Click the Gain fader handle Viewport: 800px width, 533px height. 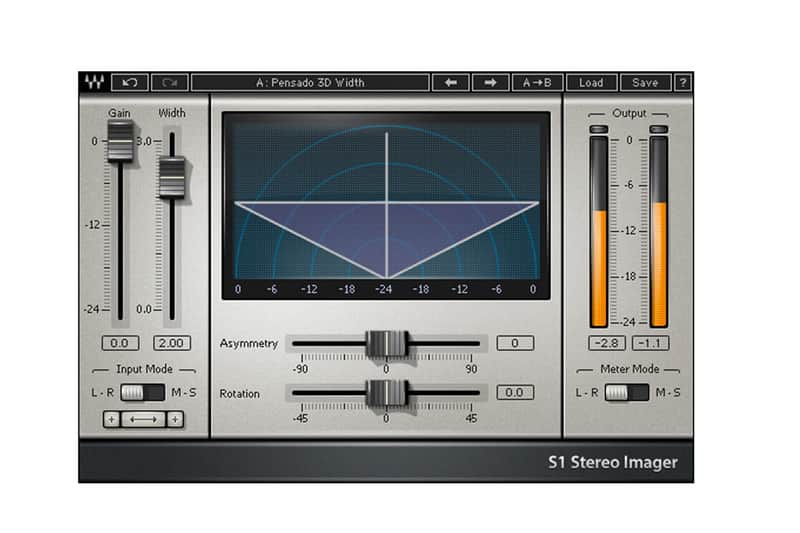pyautogui.click(x=120, y=141)
